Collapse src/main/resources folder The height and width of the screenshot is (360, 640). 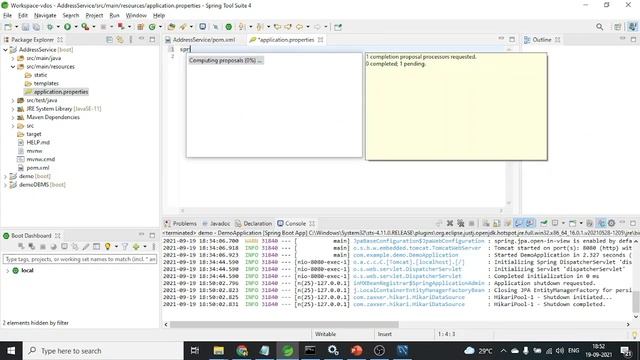[x=13, y=67]
